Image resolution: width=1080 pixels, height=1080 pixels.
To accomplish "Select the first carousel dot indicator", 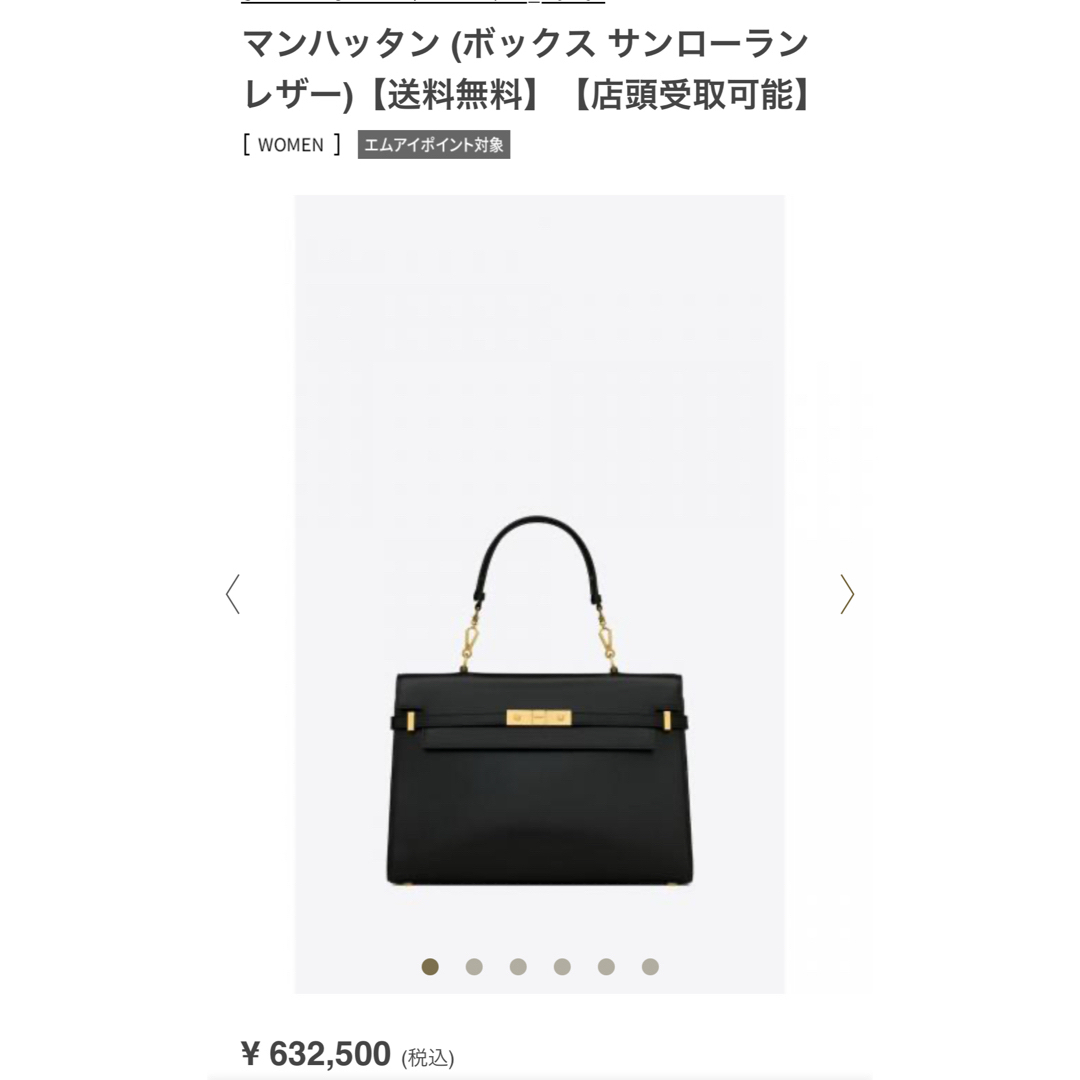I will click(430, 966).
